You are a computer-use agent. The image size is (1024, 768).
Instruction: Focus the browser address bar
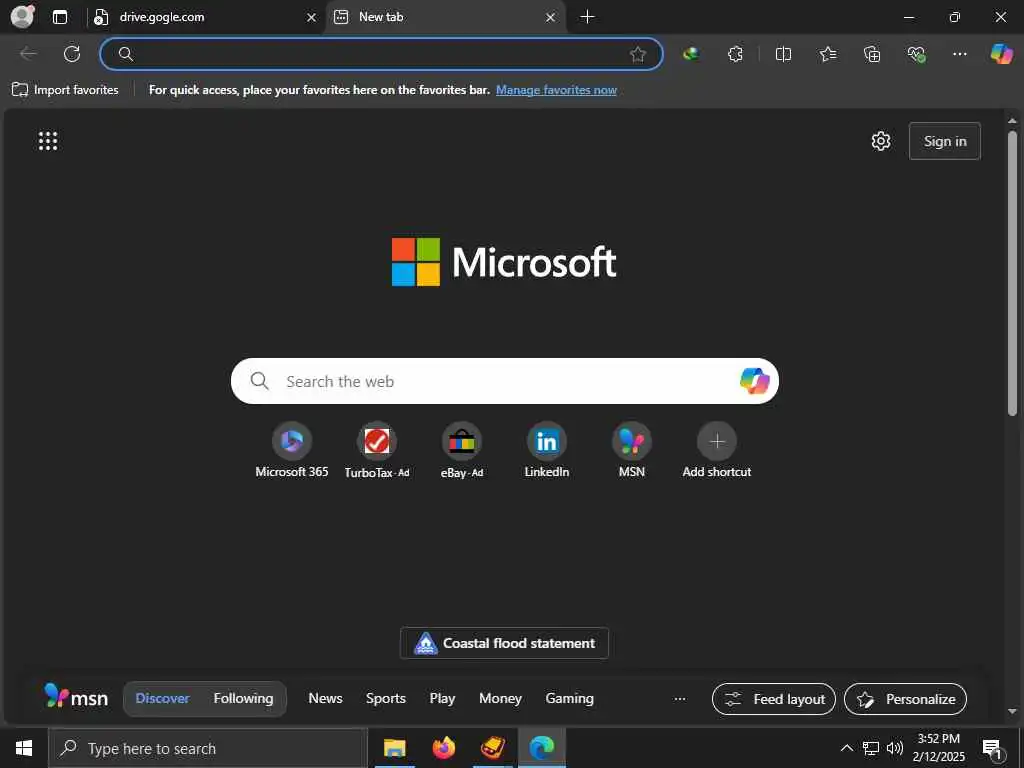point(381,54)
